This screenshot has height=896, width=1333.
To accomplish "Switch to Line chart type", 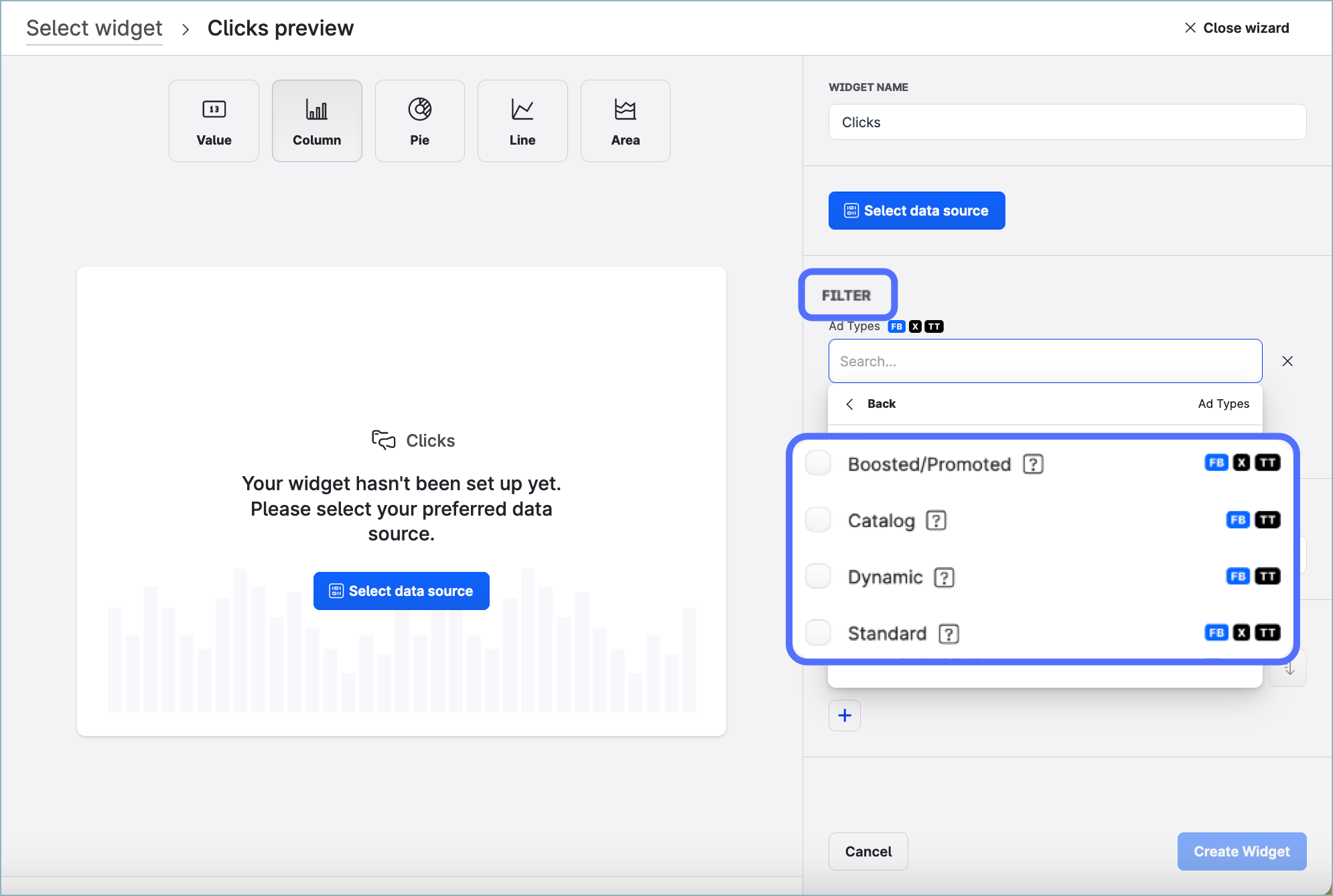I will point(522,121).
